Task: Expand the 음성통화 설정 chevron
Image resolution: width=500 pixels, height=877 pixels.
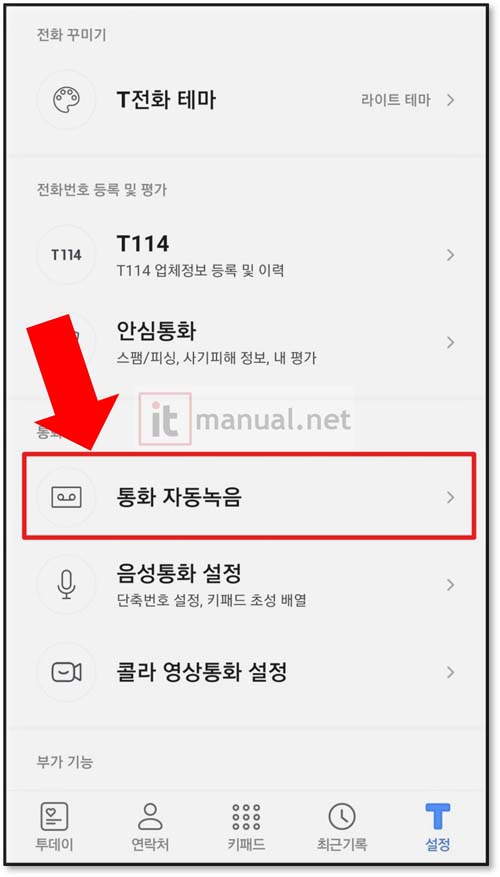Action: pos(450,585)
